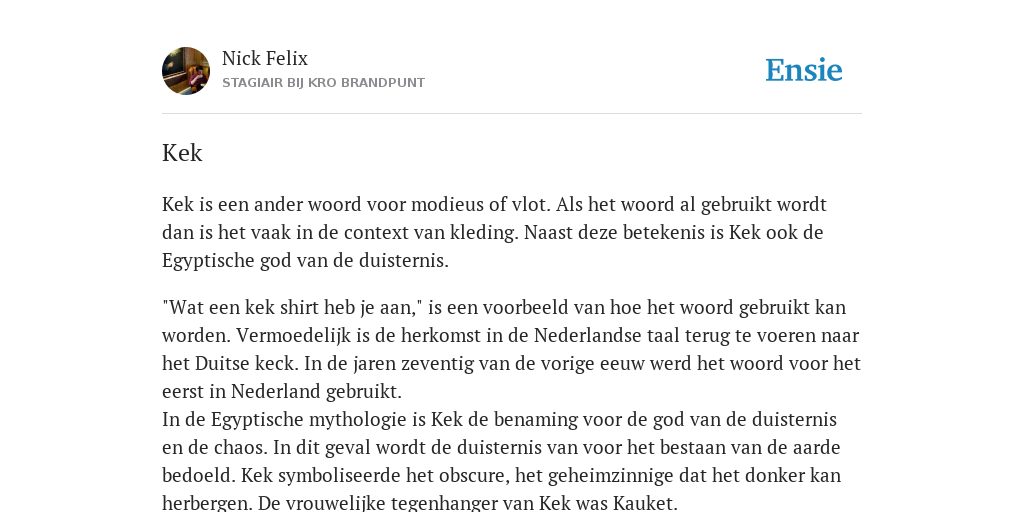Click the horizontal divider under the author header
The height and width of the screenshot is (512, 1024).
(512, 114)
